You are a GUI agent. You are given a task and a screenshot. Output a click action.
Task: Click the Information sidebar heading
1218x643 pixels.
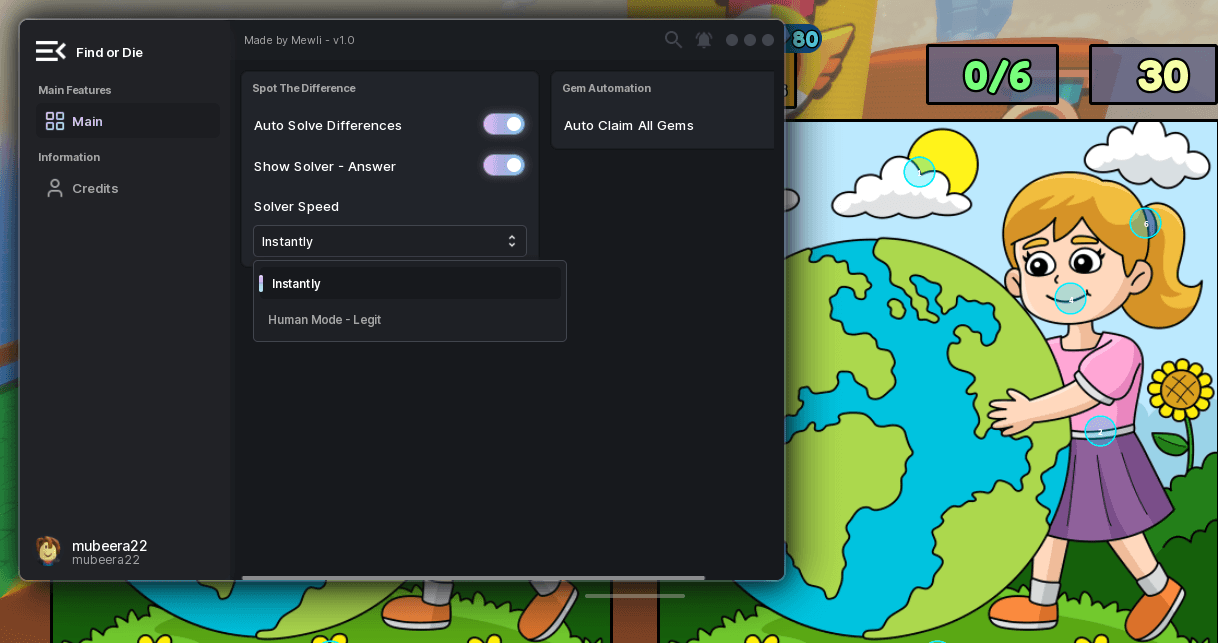point(69,157)
